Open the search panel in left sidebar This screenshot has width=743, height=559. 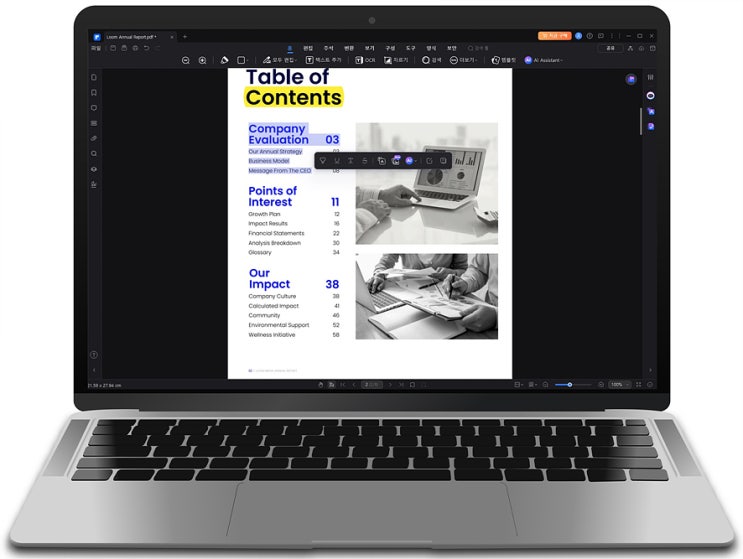coord(94,153)
